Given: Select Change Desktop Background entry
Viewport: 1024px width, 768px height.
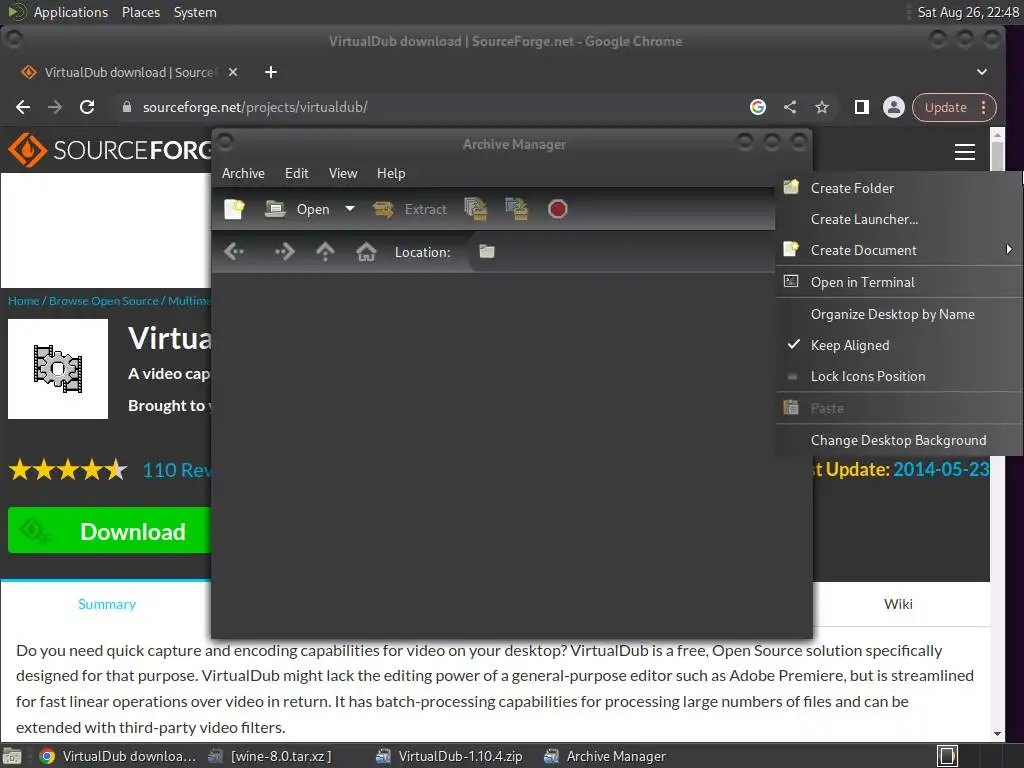Looking at the screenshot, I should pos(899,440).
